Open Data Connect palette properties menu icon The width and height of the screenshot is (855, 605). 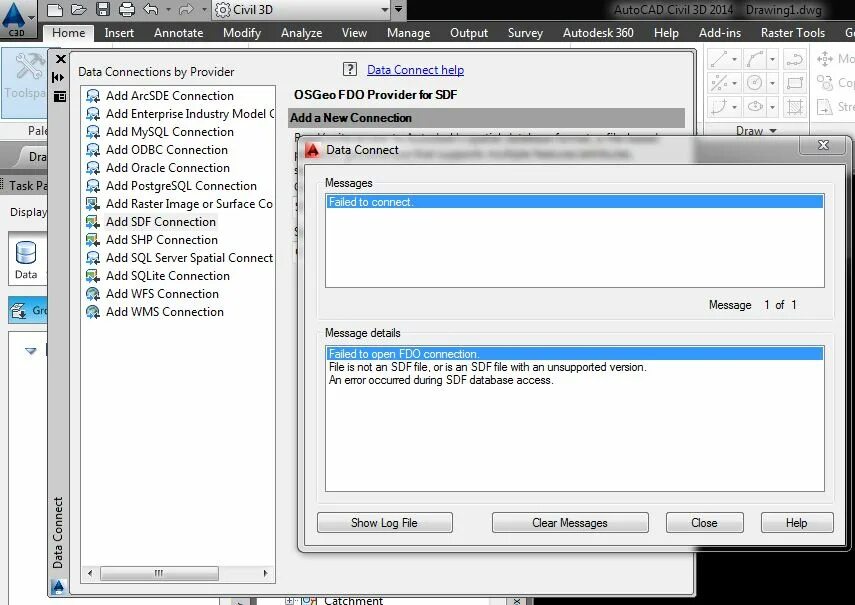[60, 96]
